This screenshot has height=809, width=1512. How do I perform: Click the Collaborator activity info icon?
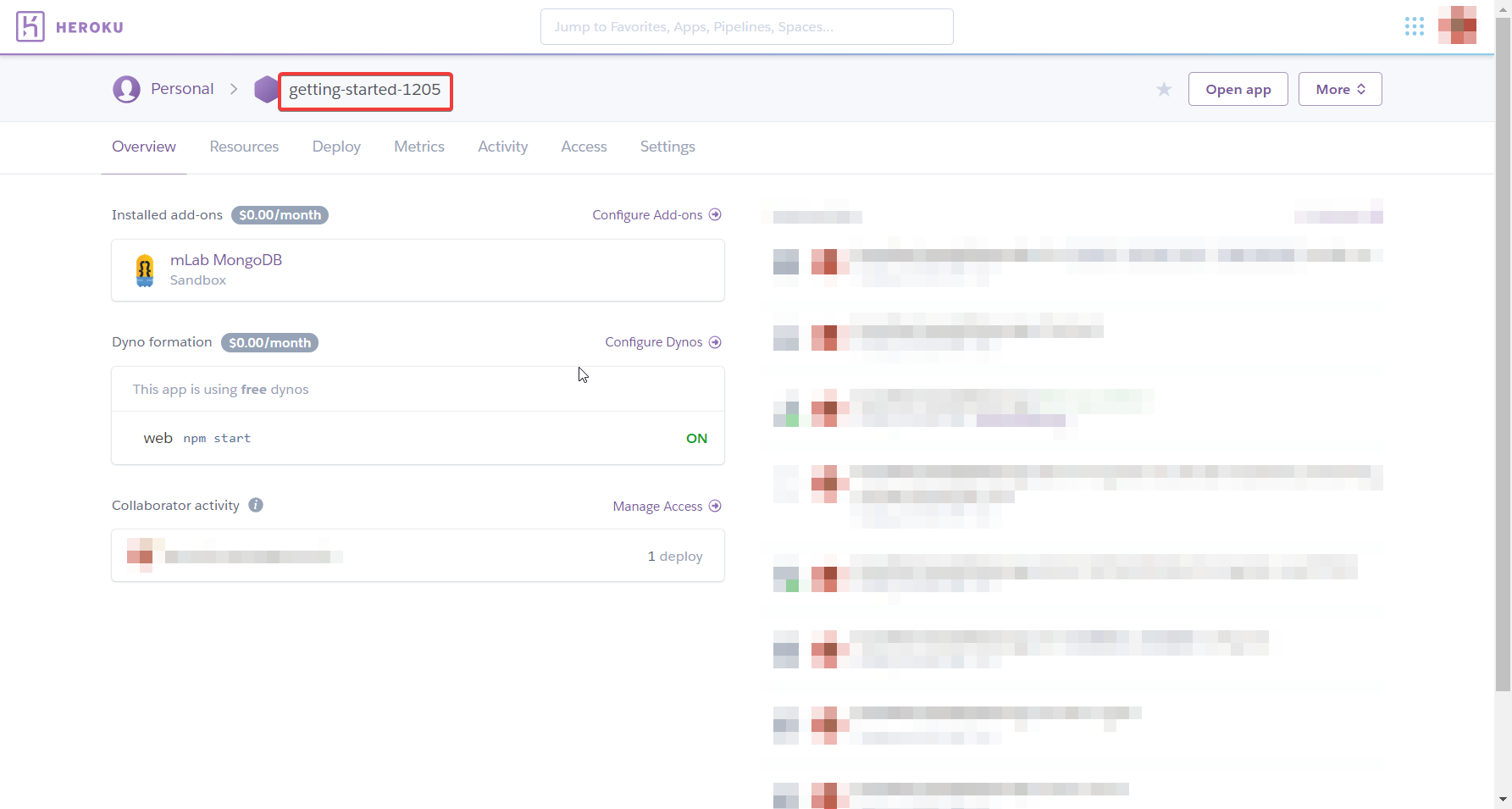[x=256, y=505]
